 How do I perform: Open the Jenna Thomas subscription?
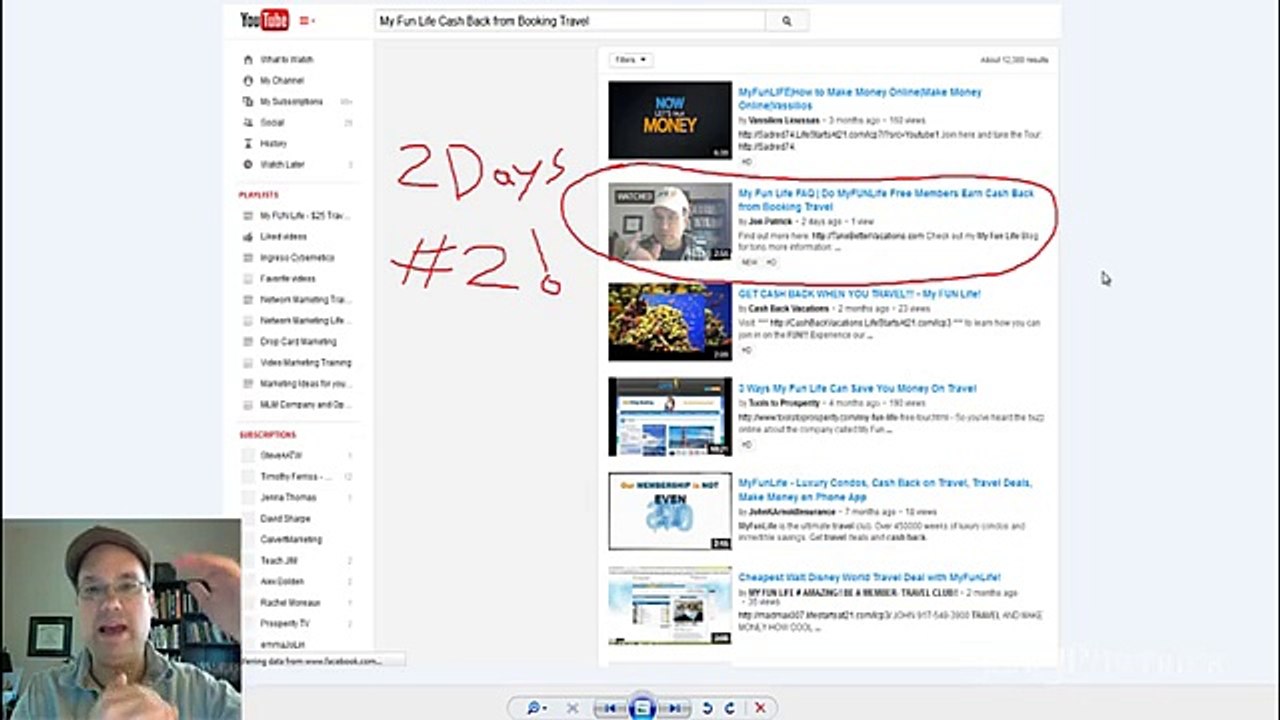pyautogui.click(x=288, y=498)
